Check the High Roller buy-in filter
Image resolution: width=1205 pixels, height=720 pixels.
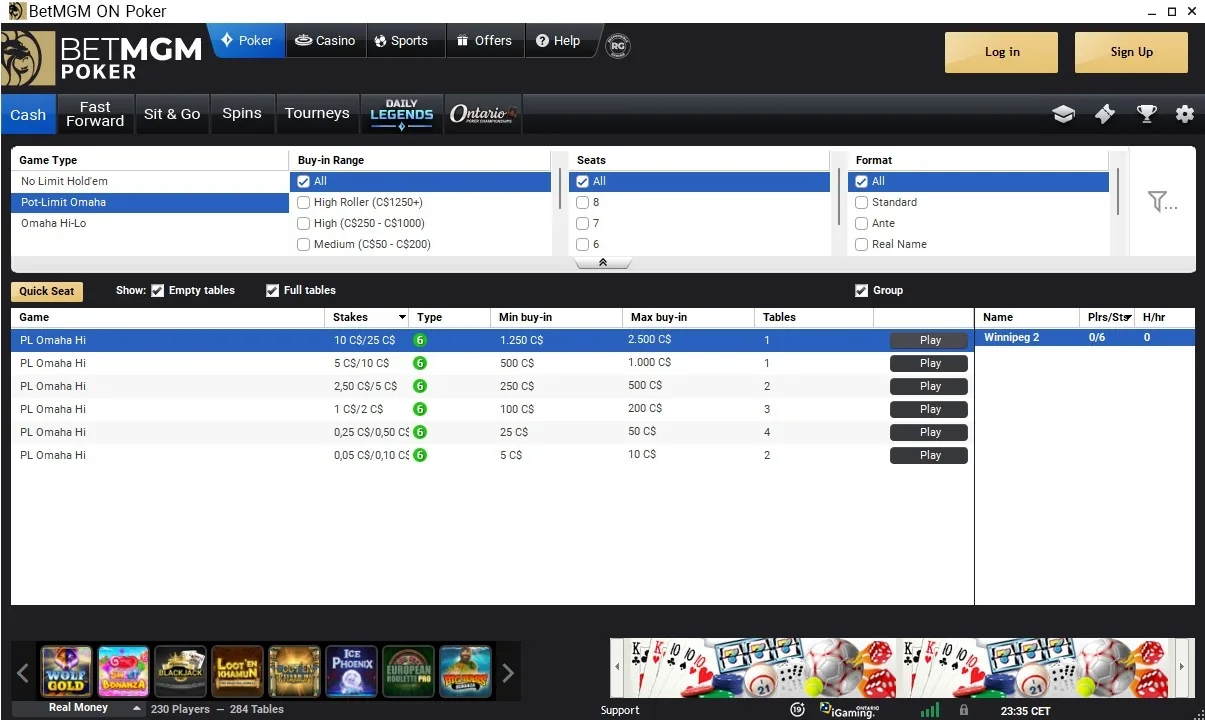pos(303,202)
